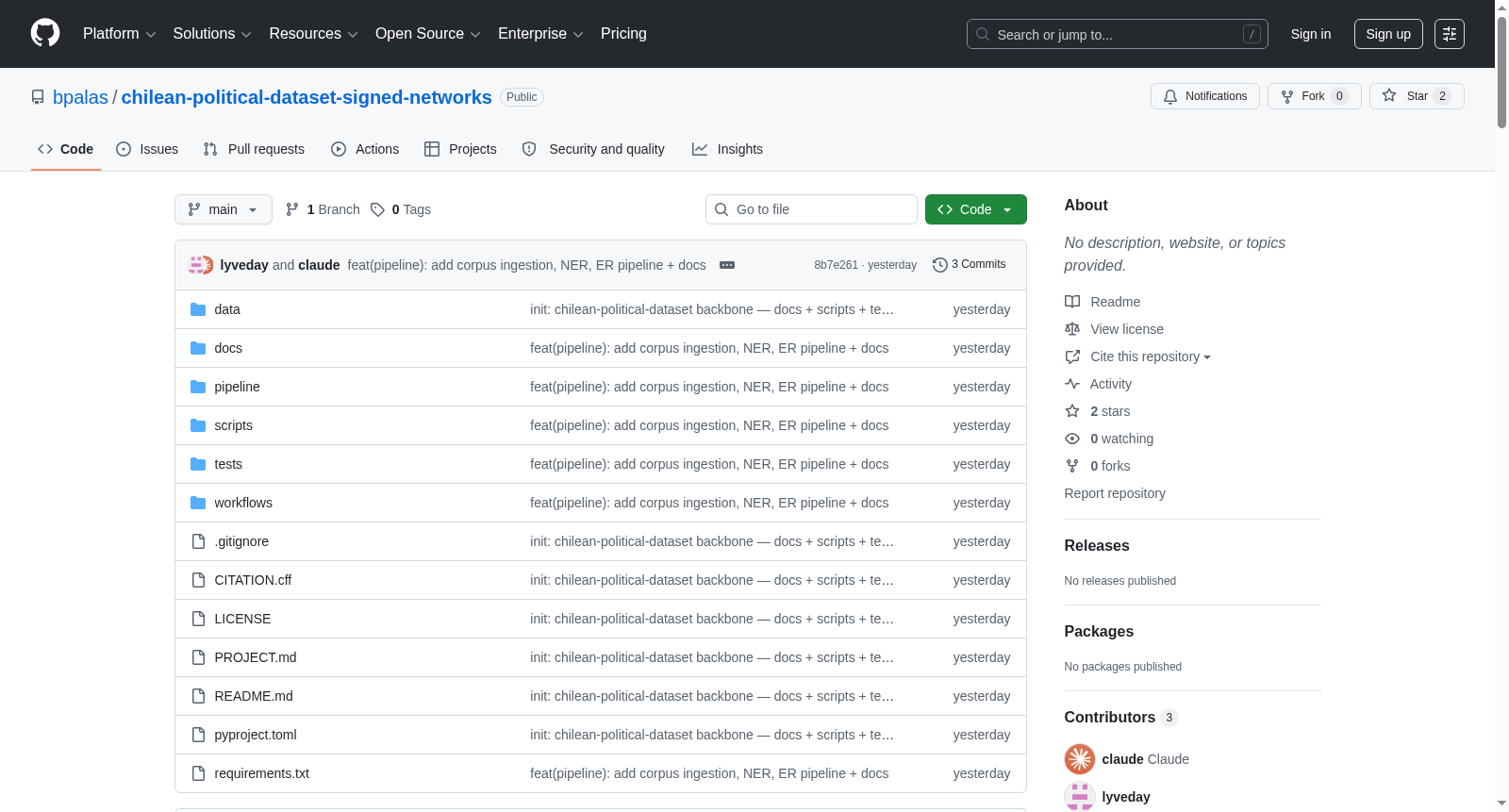Viewport: 1509px width, 812px height.
Task: Expand the Solutions menu
Action: tap(212, 34)
